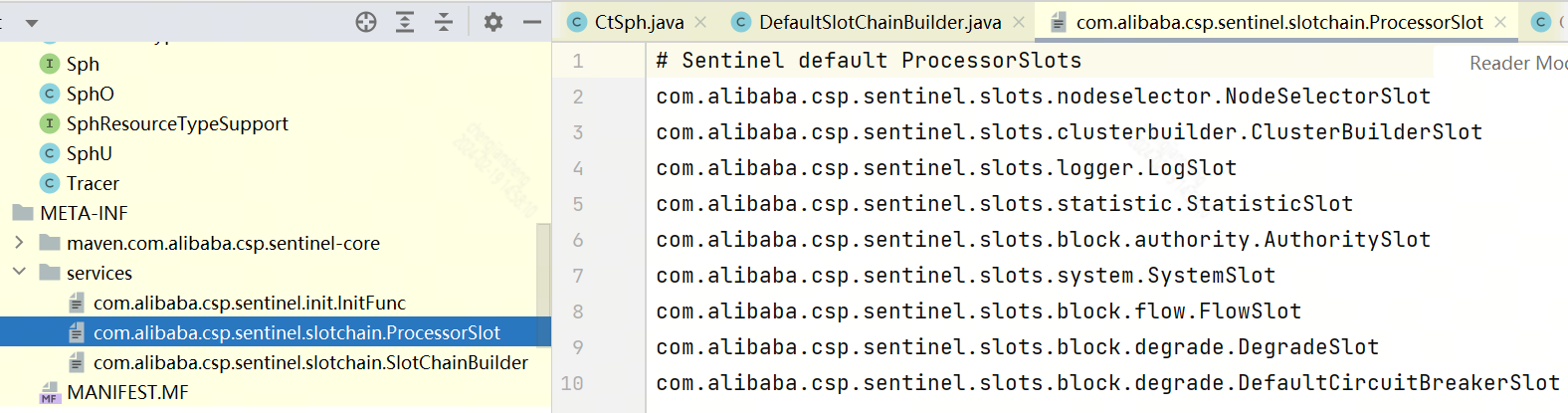
Task: Select the Sph interface in tree
Action: 83,64
